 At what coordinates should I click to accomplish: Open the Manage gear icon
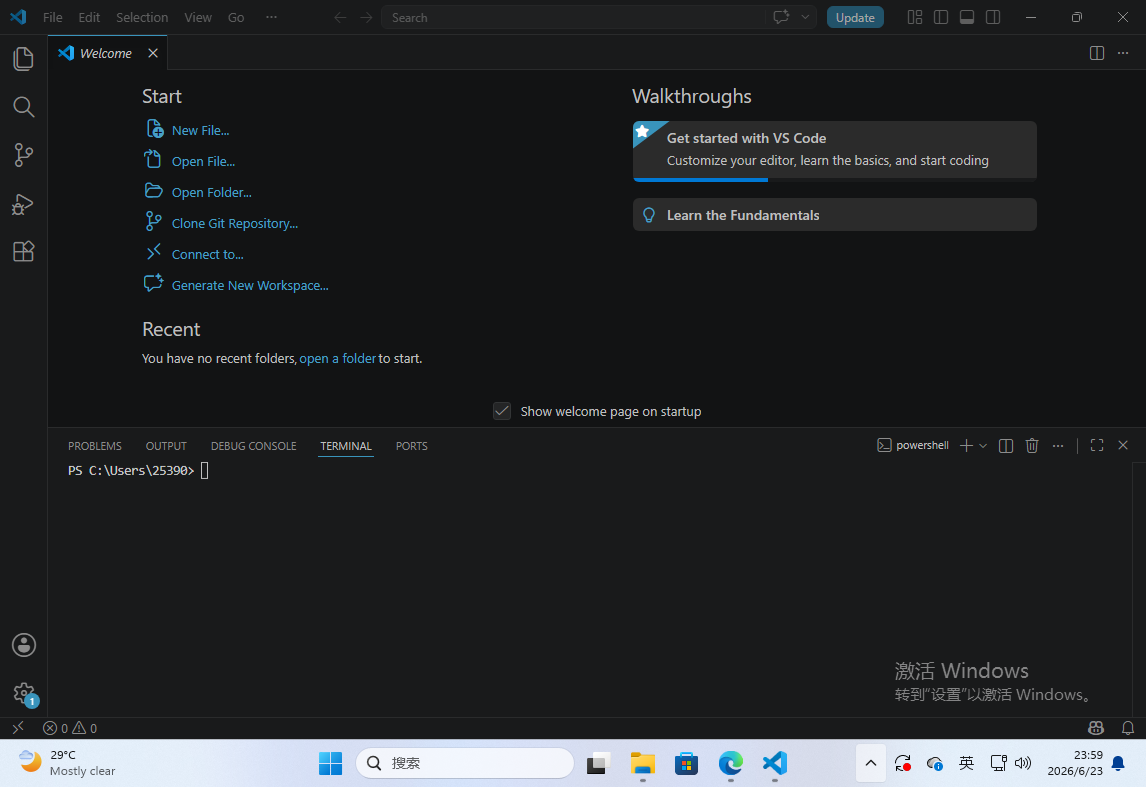click(23, 693)
